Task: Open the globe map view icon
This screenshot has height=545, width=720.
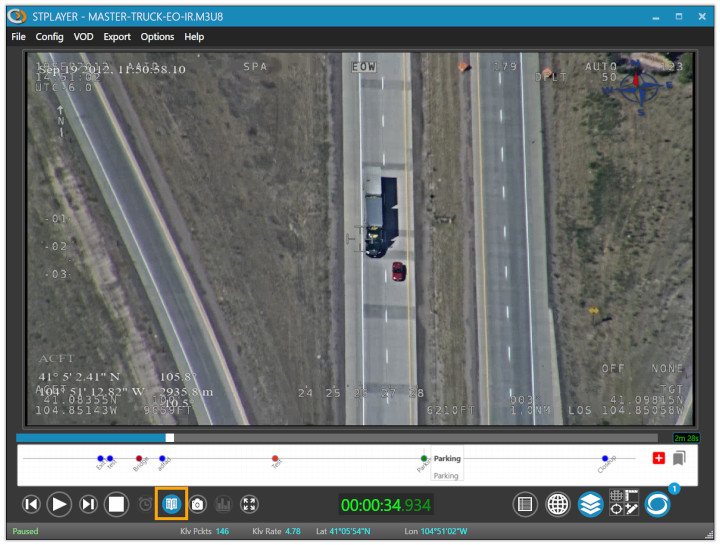Action: (557, 505)
